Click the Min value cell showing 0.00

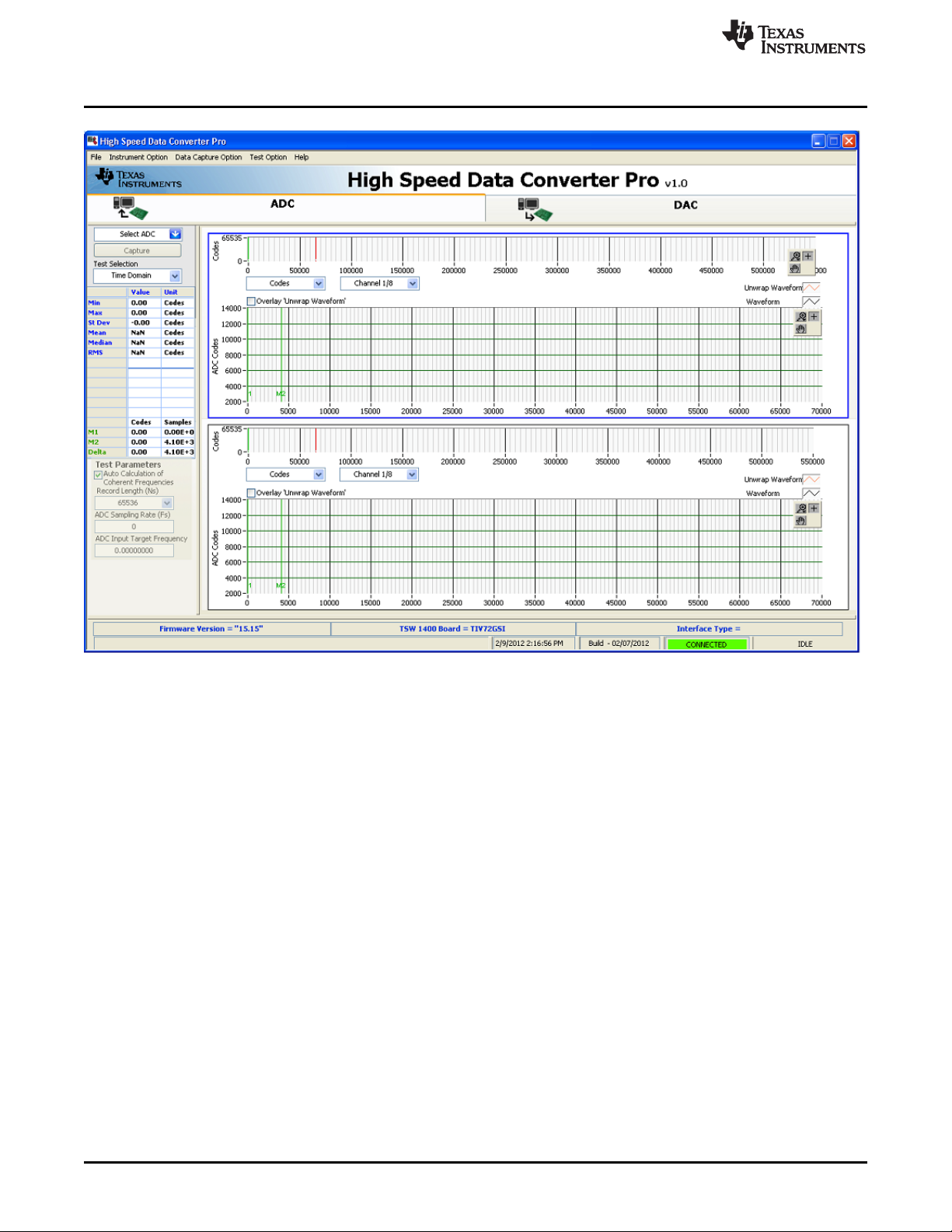click(x=144, y=303)
